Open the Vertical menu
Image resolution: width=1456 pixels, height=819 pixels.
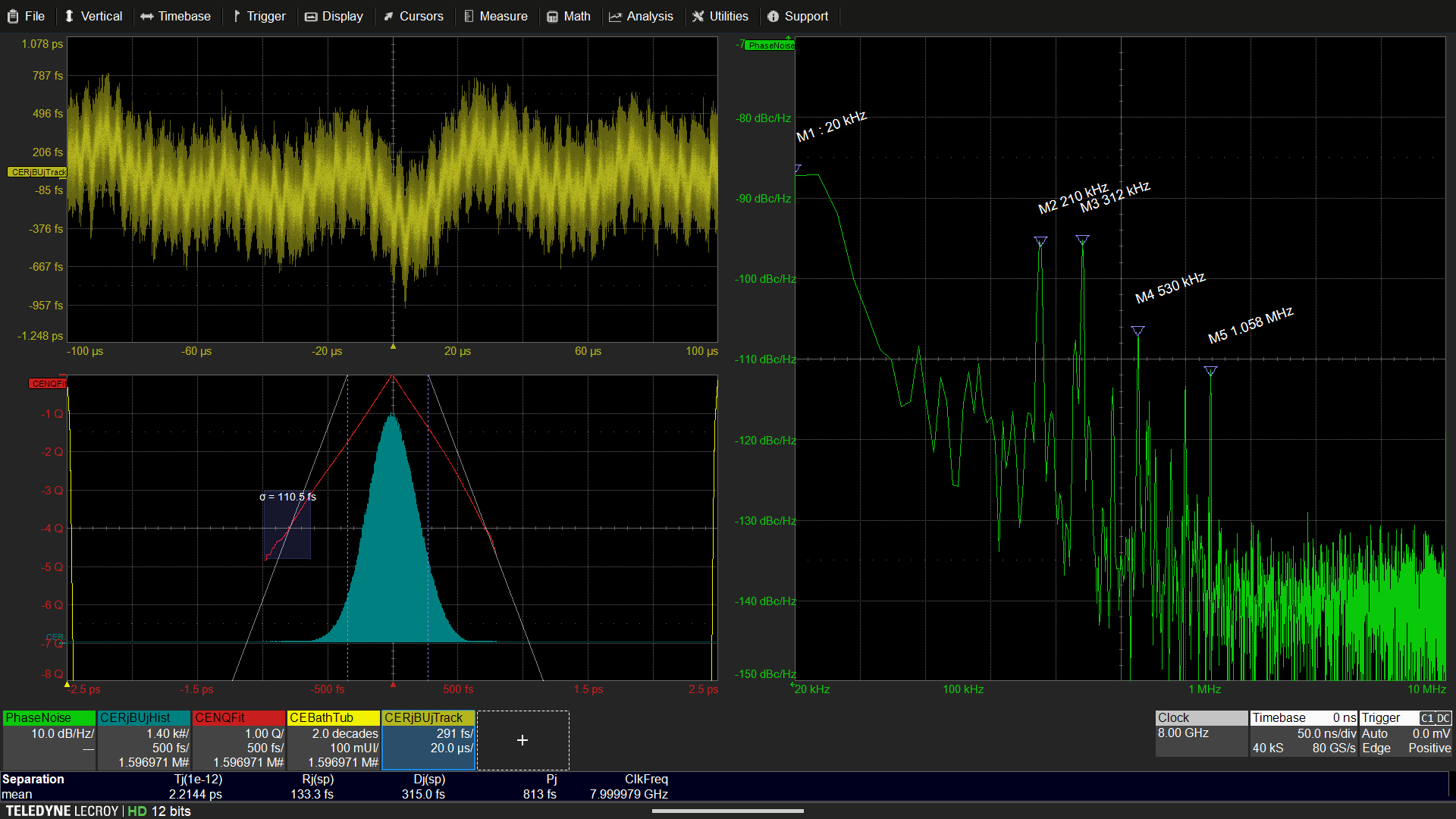pos(93,16)
